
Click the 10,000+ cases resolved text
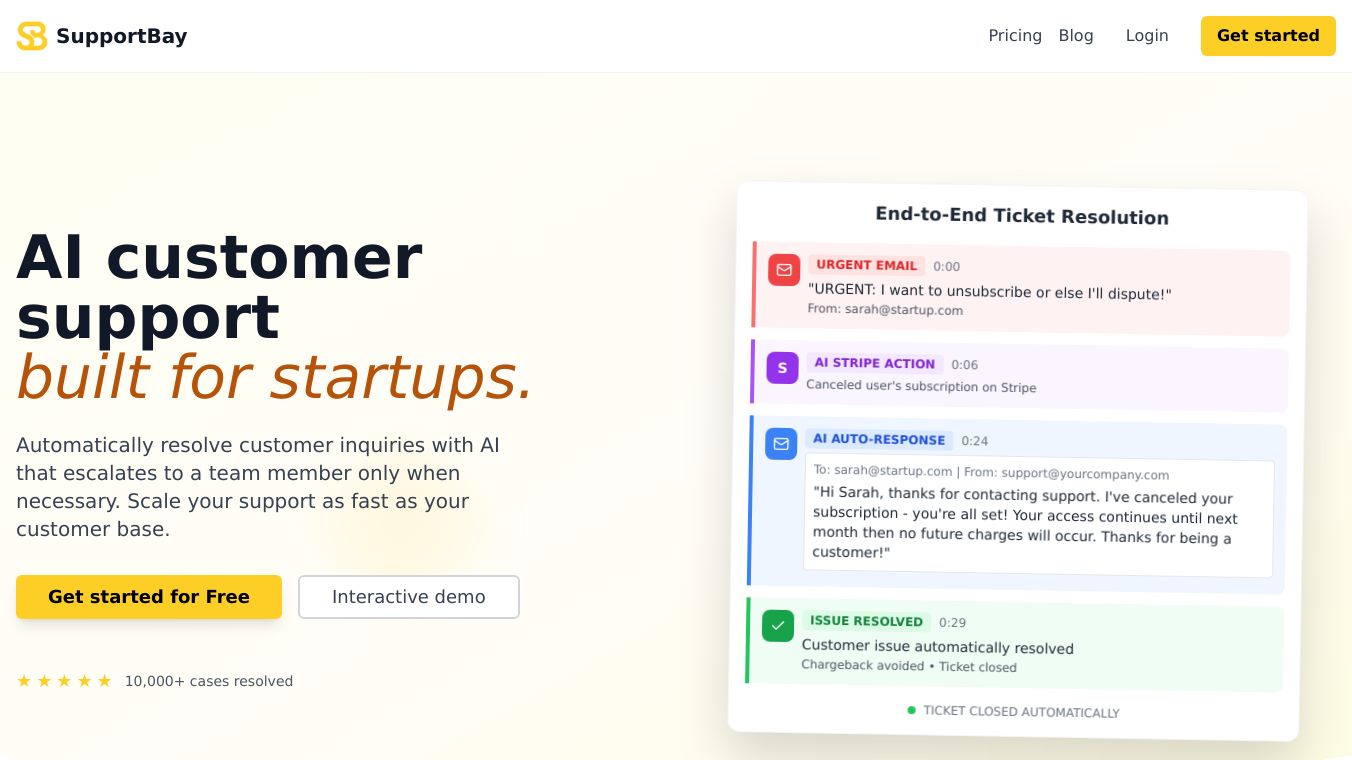[x=209, y=681]
